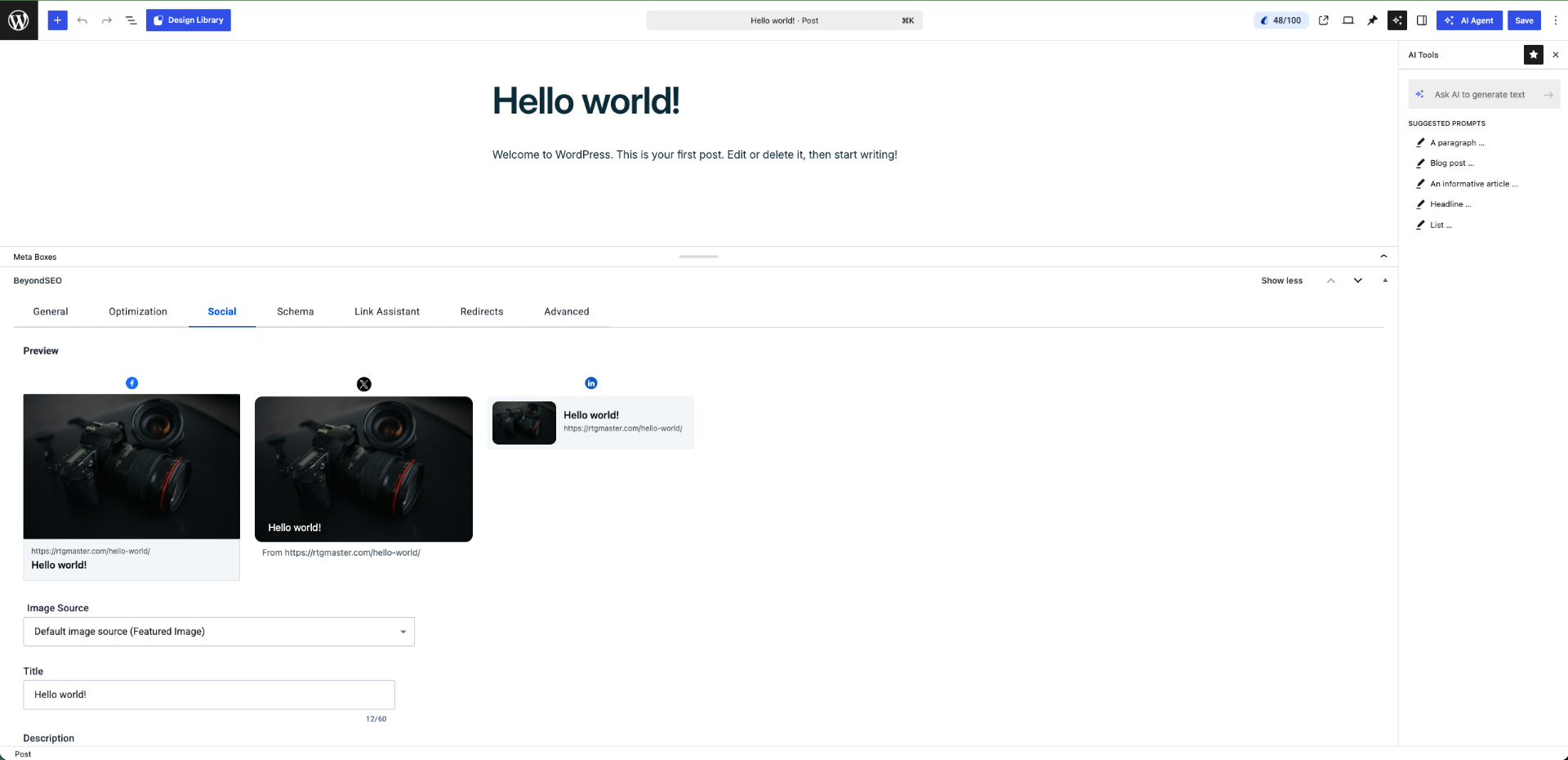The image size is (1568, 760).
Task: Open the block inserter plus button
Action: tap(57, 20)
